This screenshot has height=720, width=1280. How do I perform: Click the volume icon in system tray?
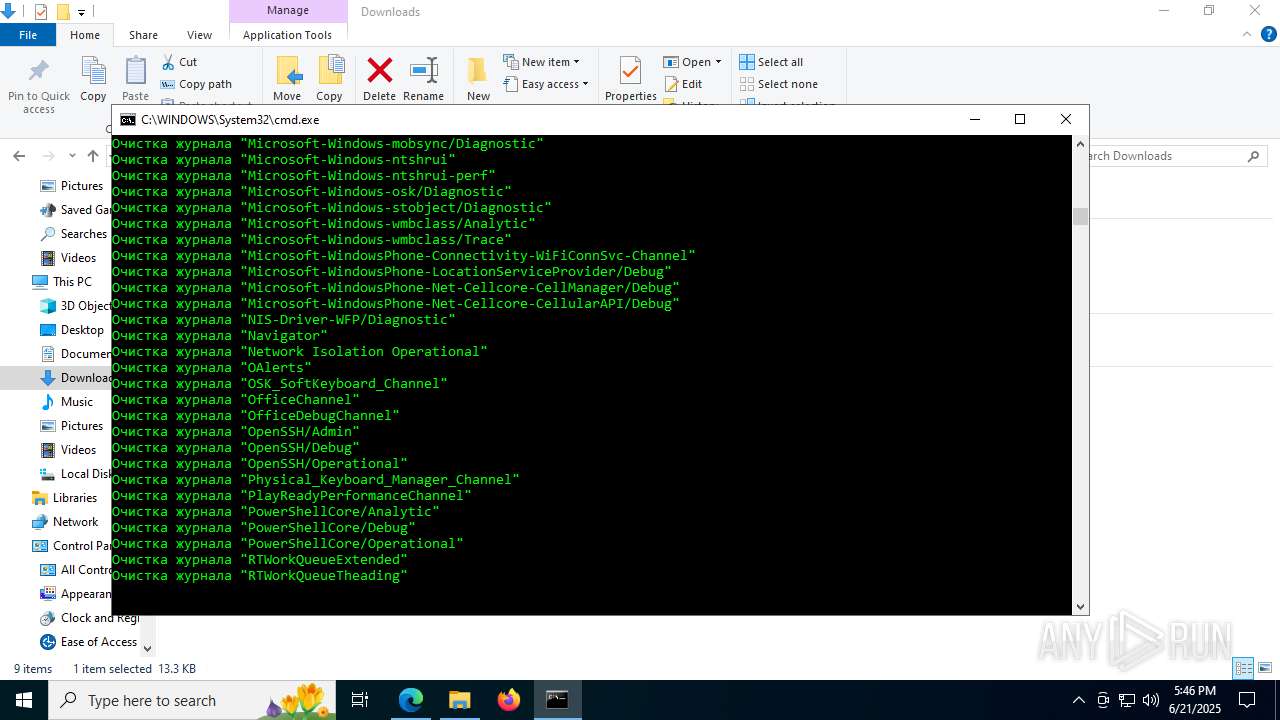pos(1151,700)
